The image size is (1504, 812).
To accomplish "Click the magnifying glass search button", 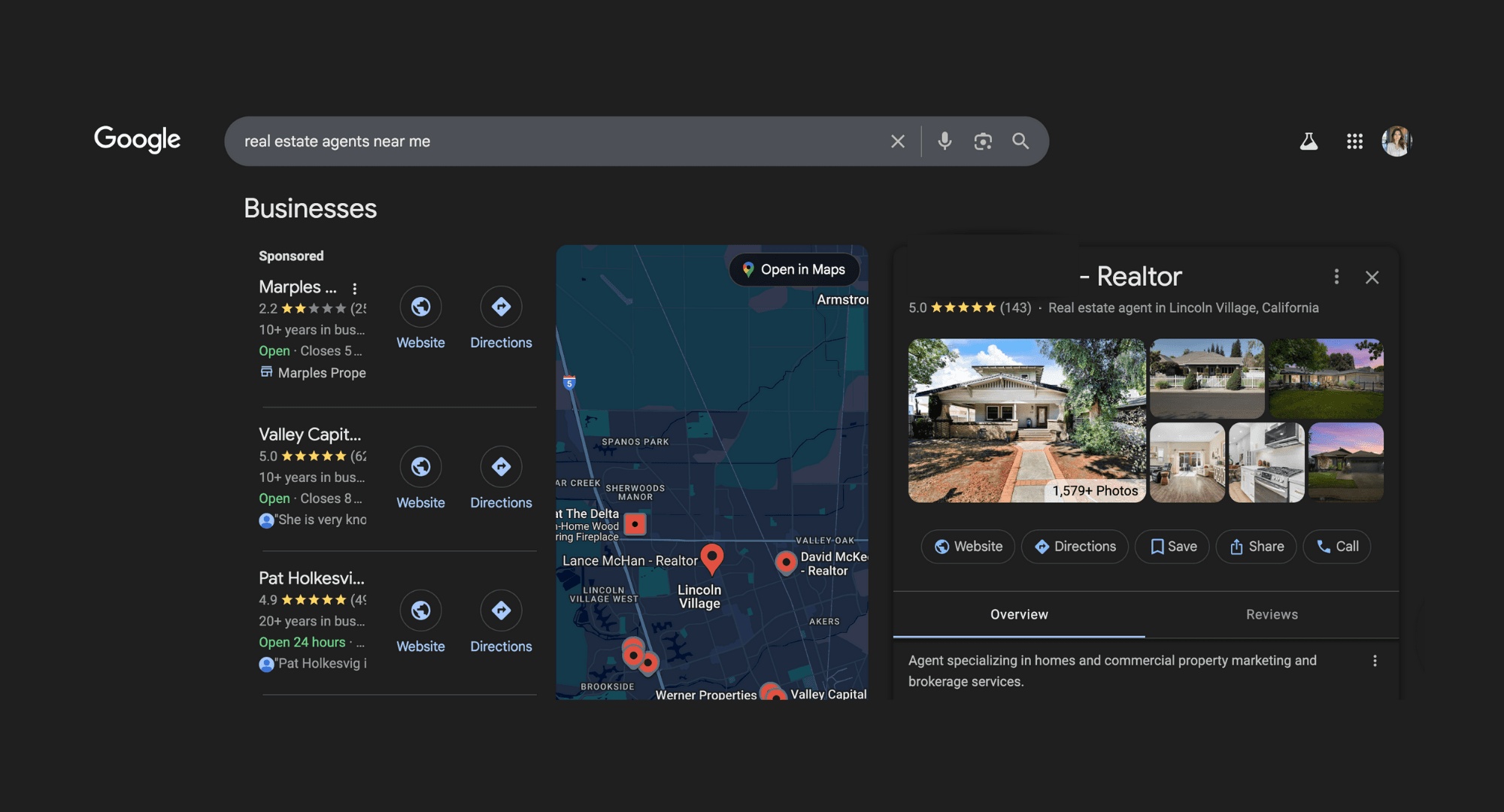I will coord(1020,141).
